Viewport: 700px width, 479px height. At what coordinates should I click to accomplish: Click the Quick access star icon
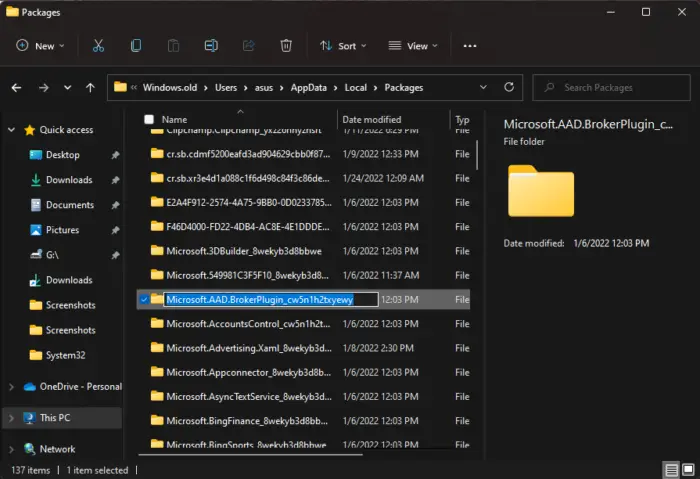pyautogui.click(x=29, y=129)
